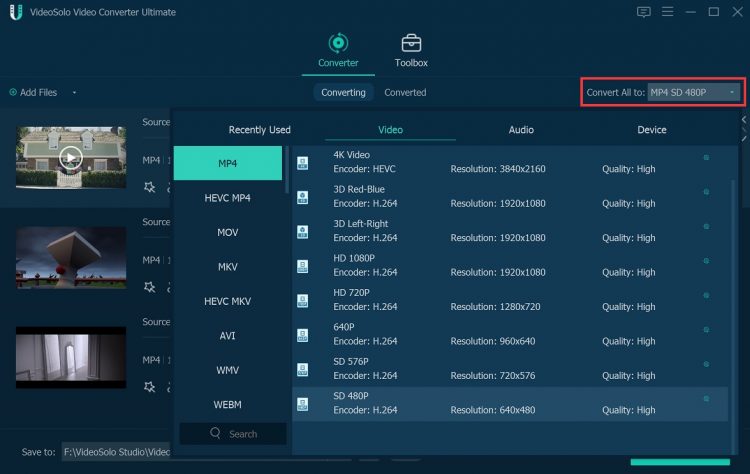Select the third video thumbnail with hallway
Screen dimensions: 750x474
click(71, 357)
